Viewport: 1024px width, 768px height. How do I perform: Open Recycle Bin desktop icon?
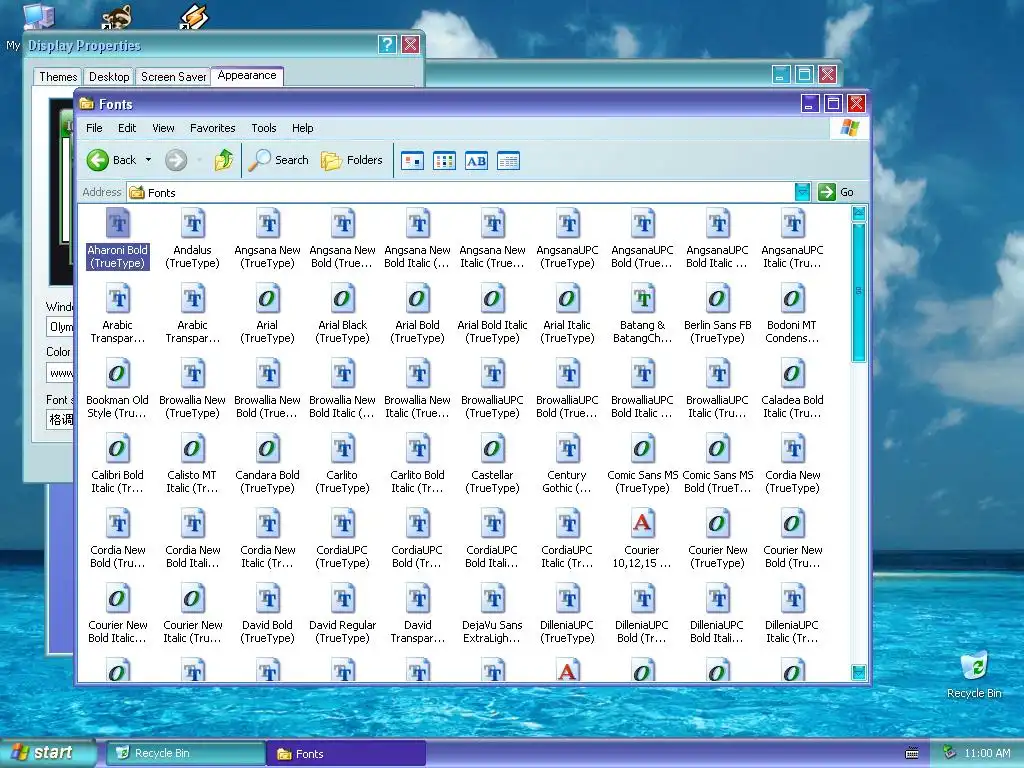(974, 675)
